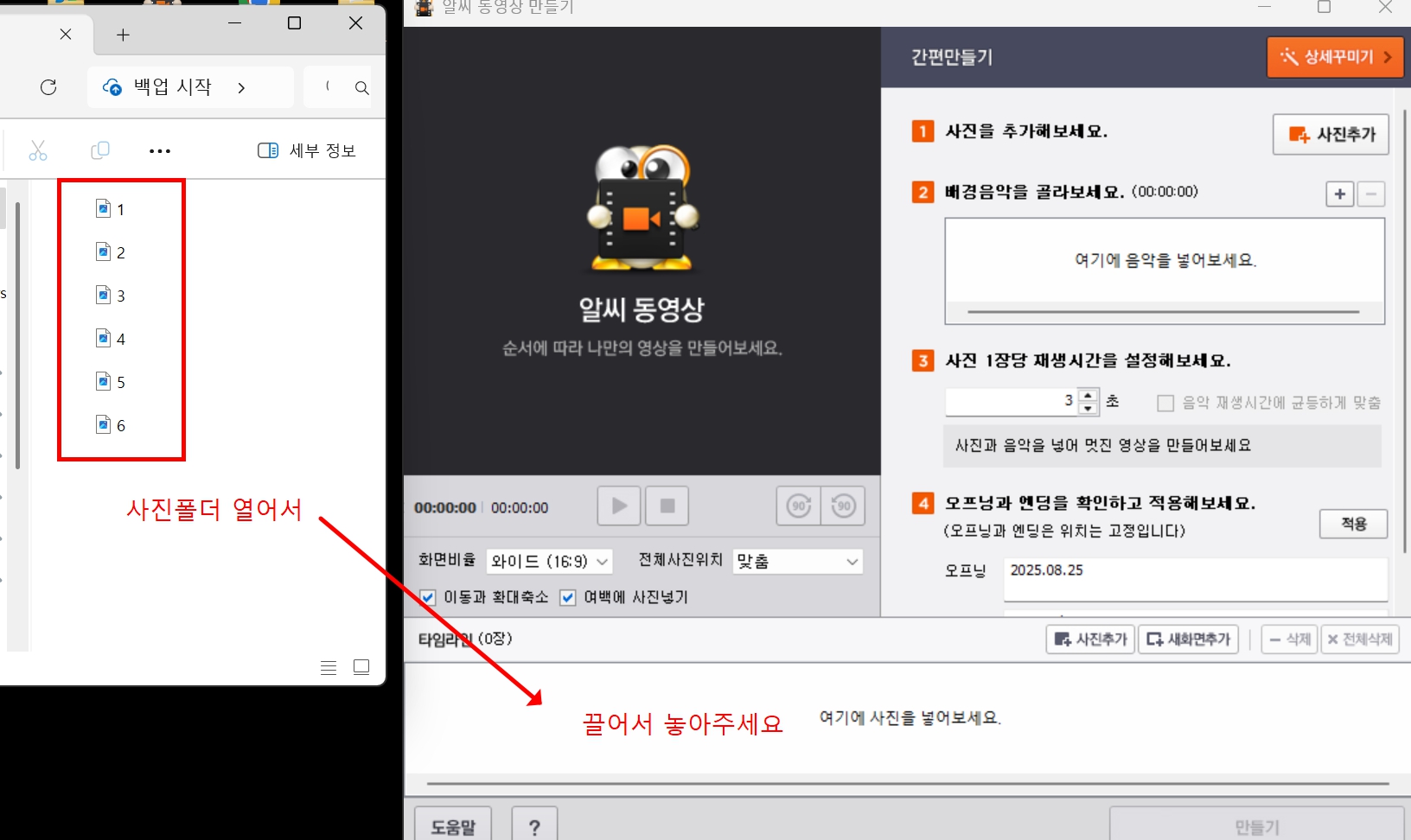The height and width of the screenshot is (840, 1411).
Task: Click the copy icon in Explorer toolbar
Action: coord(100,150)
